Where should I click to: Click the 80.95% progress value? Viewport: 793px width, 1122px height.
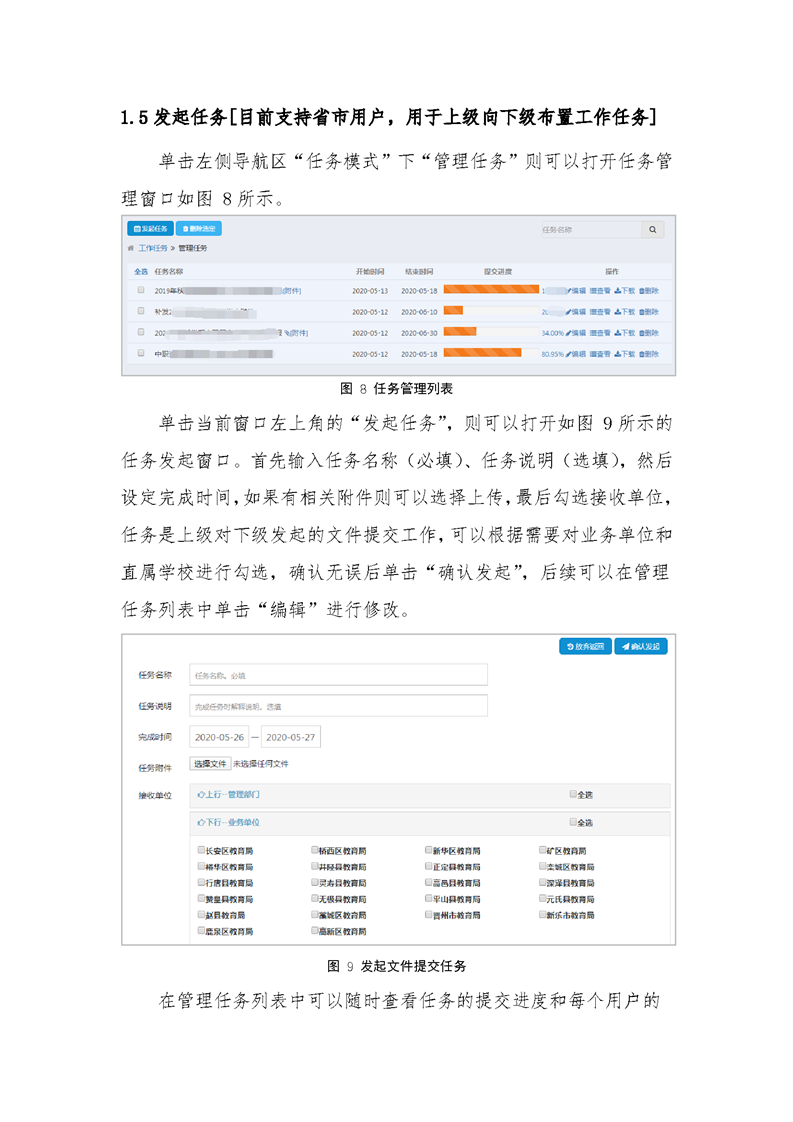[x=553, y=354]
